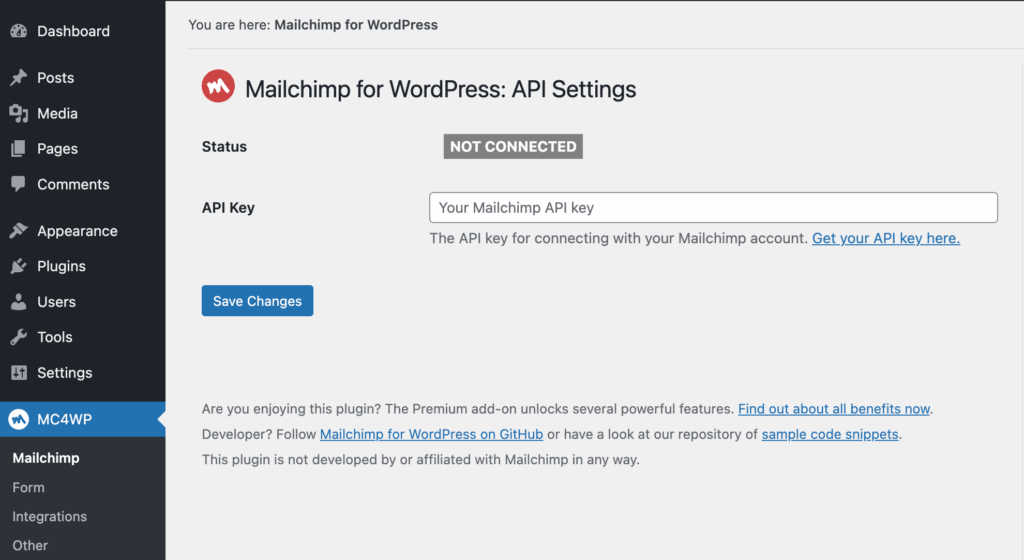This screenshot has width=1024, height=560.
Task: Click the Settings sliders icon
Action: coord(19,373)
